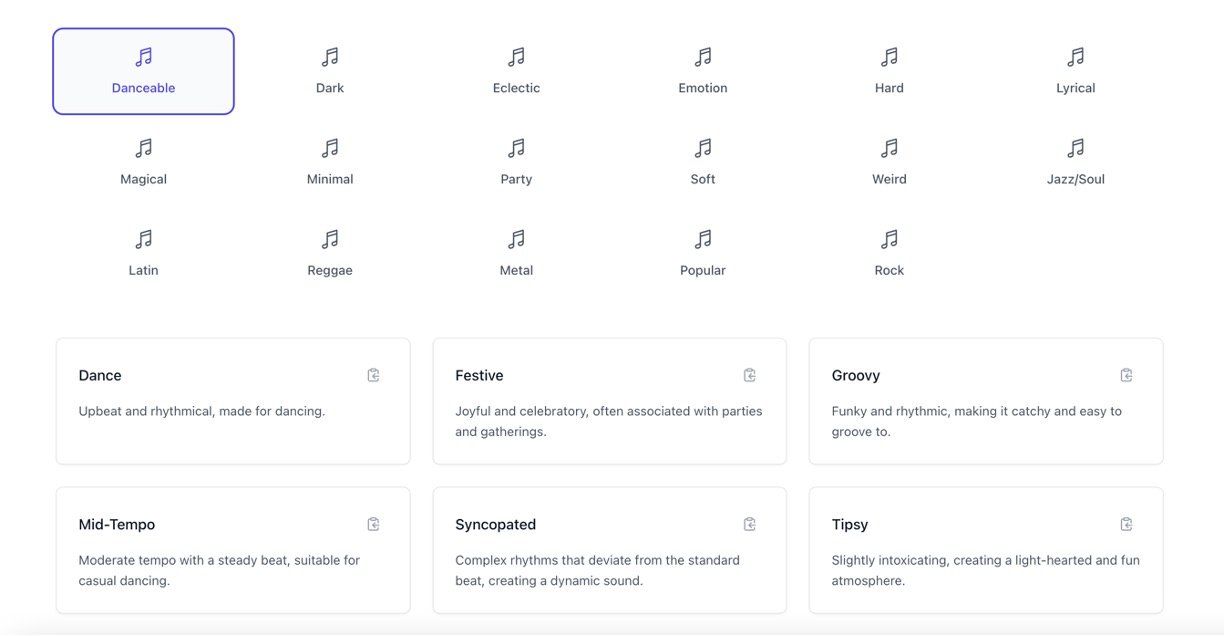Copy the Festive card text
The height and width of the screenshot is (636, 1224).
[x=750, y=375]
